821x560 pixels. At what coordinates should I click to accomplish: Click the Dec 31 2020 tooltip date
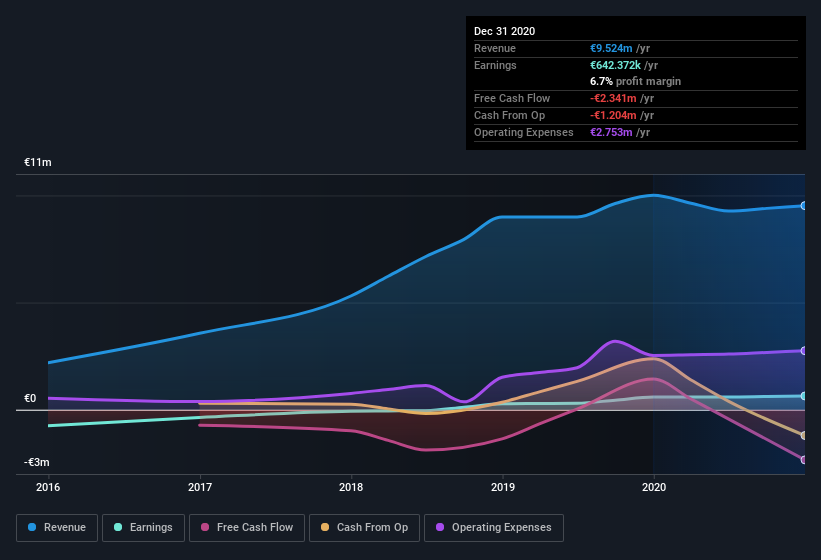tap(504, 31)
